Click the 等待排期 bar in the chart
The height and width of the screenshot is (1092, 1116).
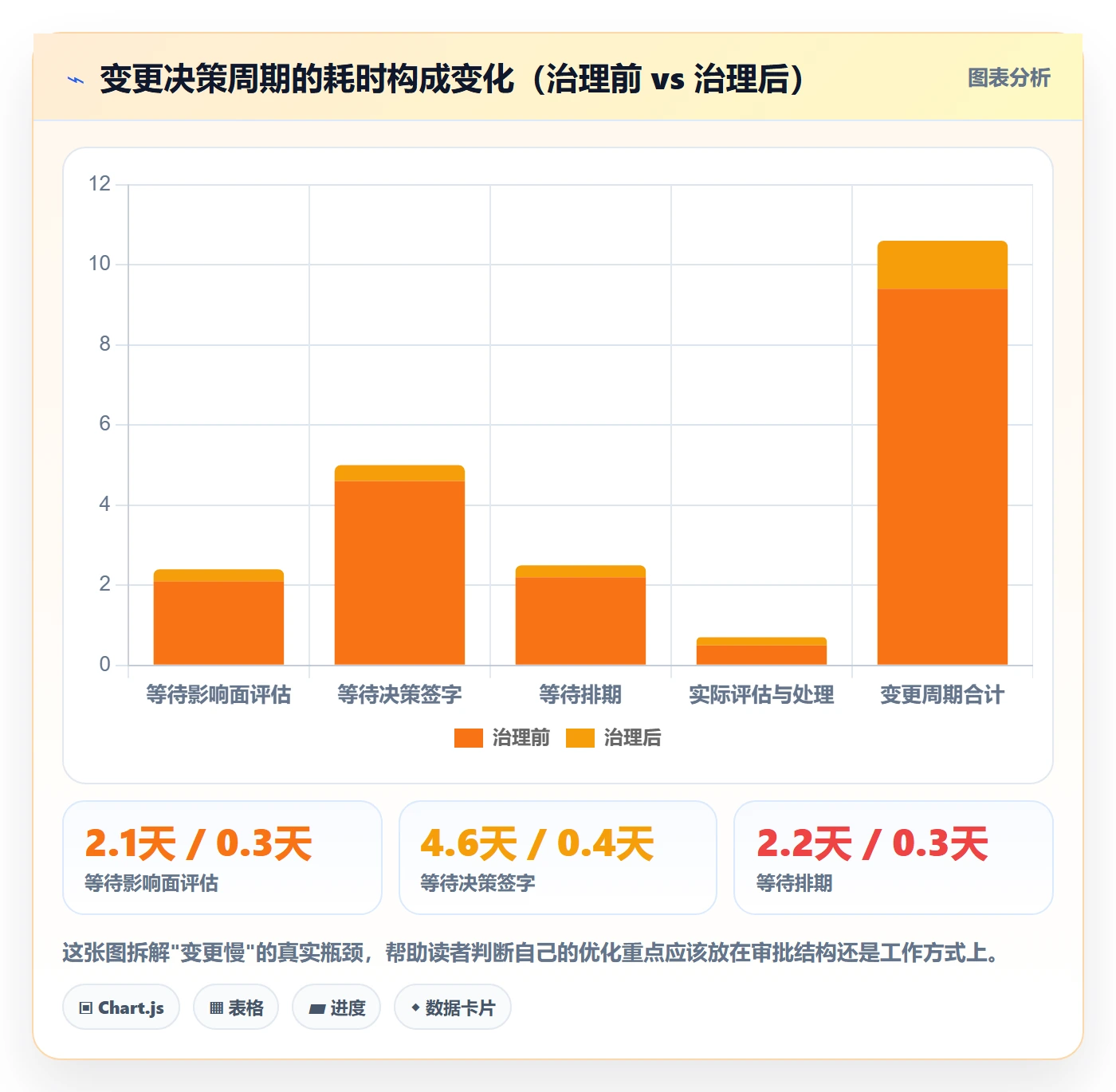coord(580,615)
